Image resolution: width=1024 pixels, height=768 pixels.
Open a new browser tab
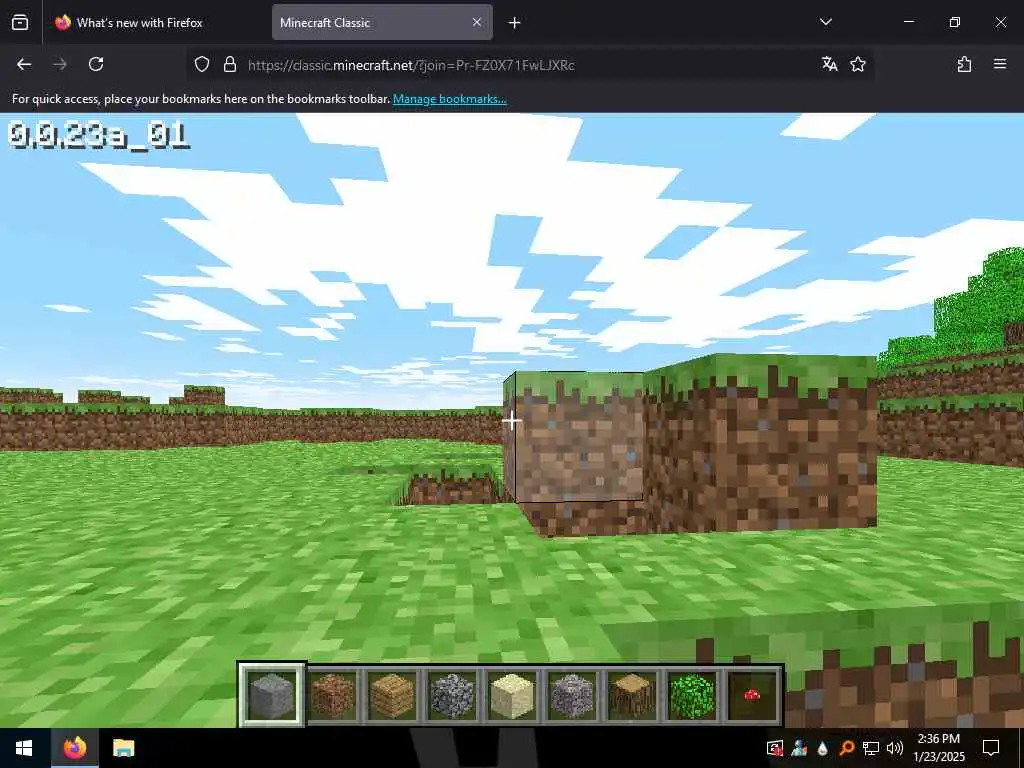click(514, 23)
